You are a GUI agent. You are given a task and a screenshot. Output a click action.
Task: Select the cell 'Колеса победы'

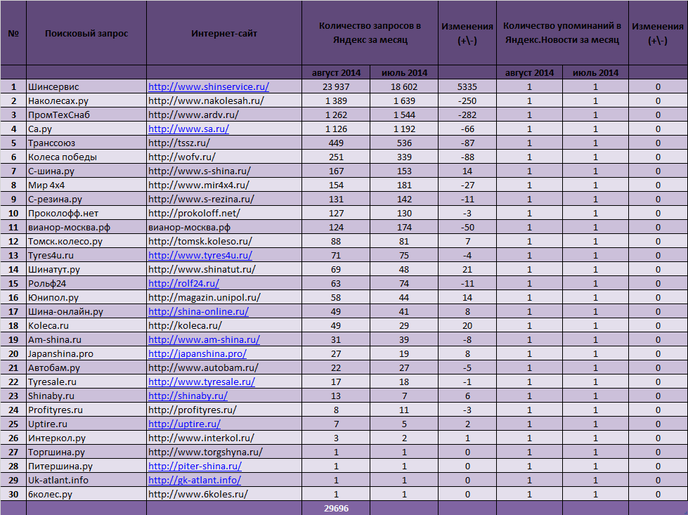point(86,157)
